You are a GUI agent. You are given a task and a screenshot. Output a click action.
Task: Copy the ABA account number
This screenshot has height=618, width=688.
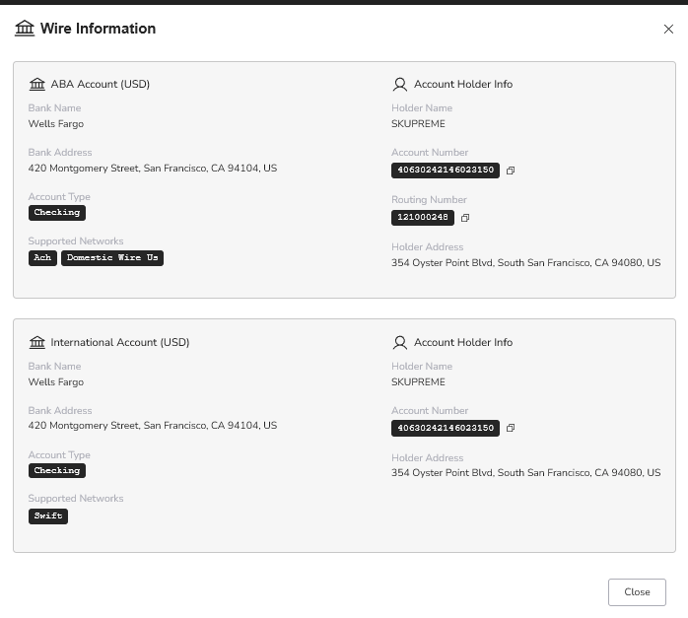(510, 170)
